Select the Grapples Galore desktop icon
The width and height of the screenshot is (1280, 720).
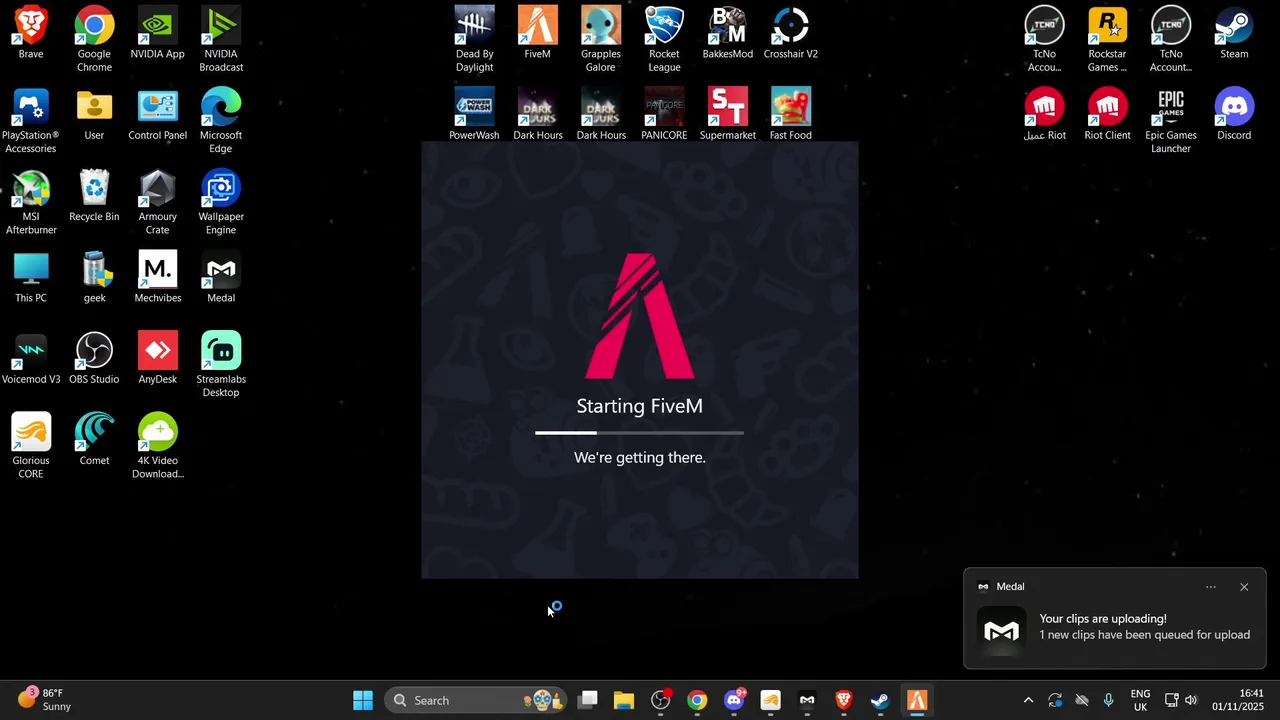pyautogui.click(x=600, y=40)
